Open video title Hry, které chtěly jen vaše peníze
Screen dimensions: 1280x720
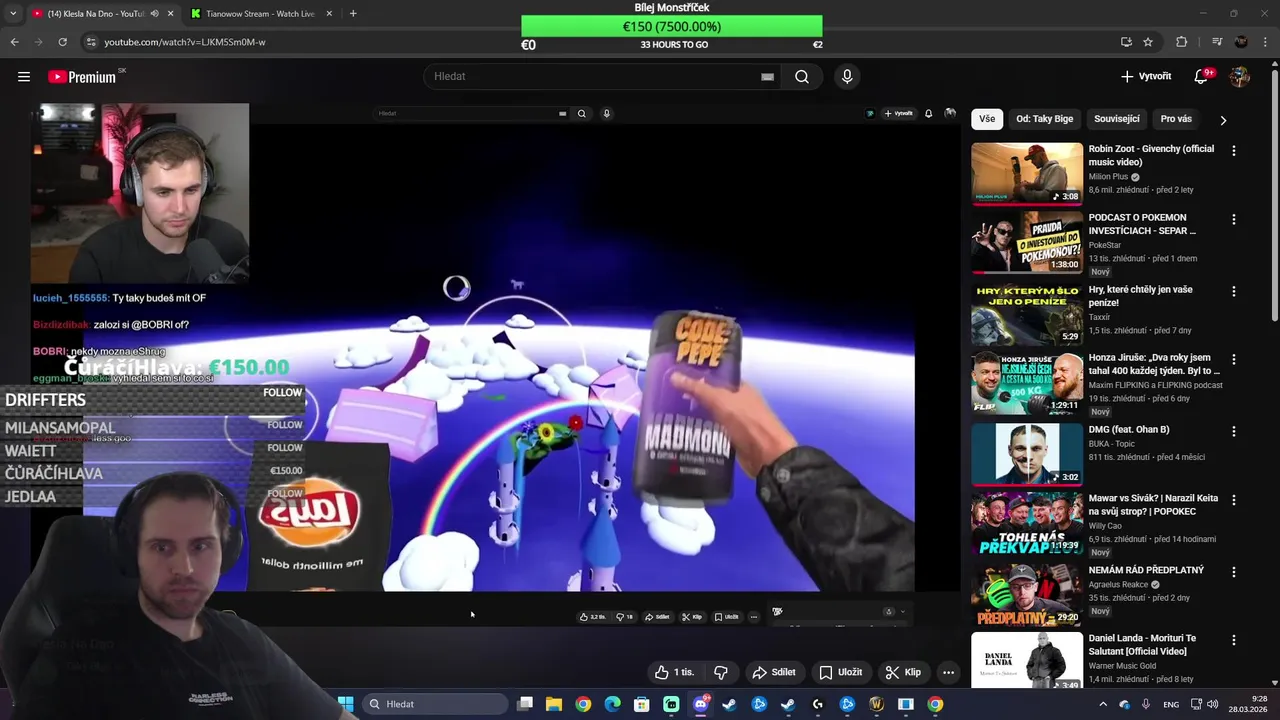(x=1140, y=296)
